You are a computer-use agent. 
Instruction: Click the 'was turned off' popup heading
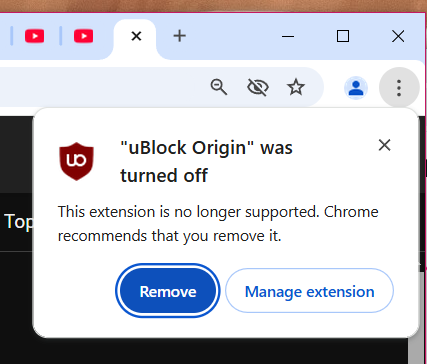[206, 161]
